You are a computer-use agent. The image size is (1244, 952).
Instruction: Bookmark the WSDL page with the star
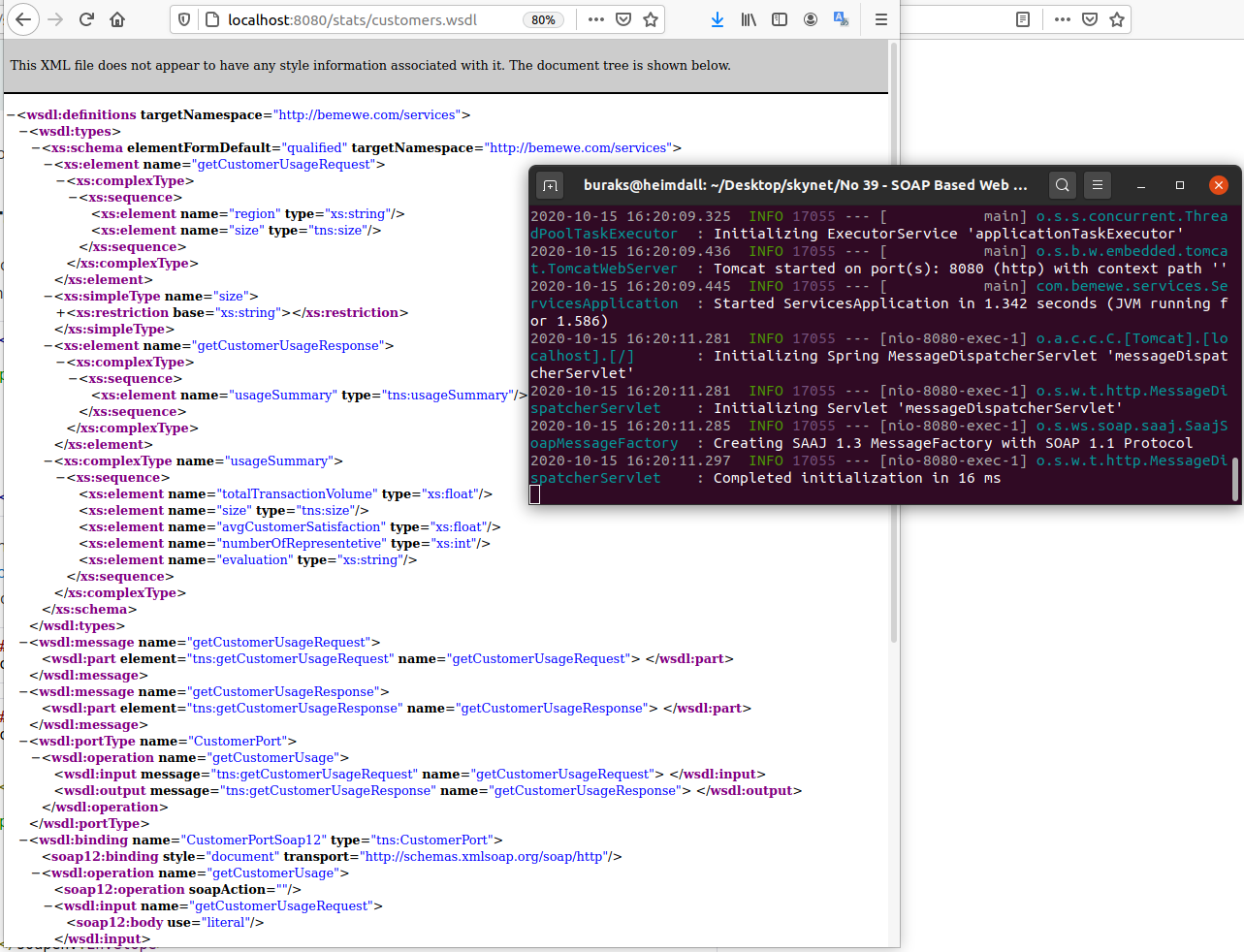[651, 18]
